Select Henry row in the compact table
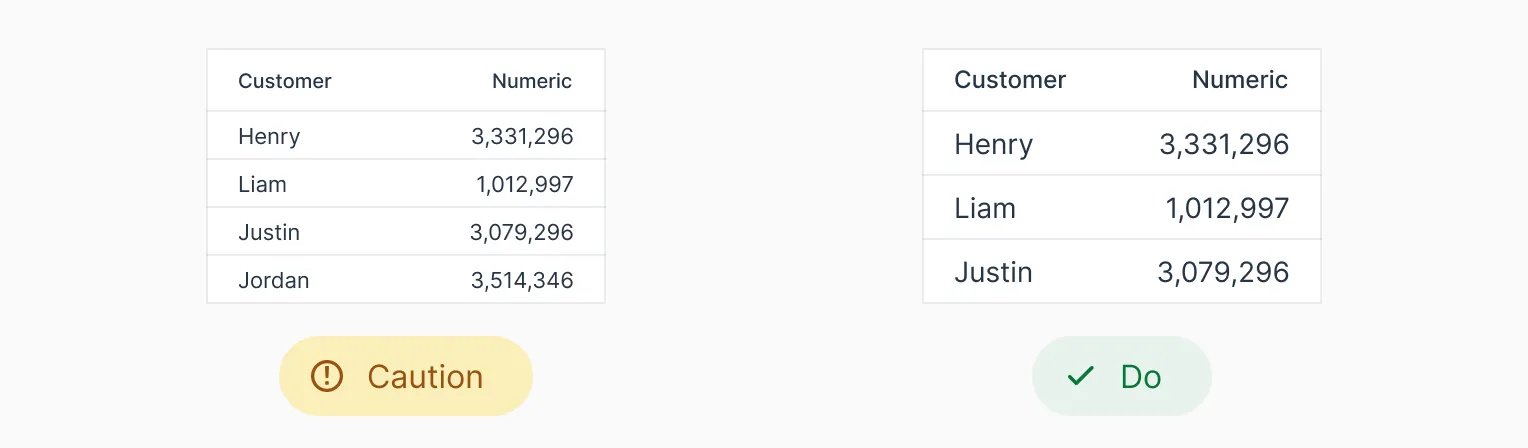Viewport: 1528px width, 448px height. coord(269,136)
